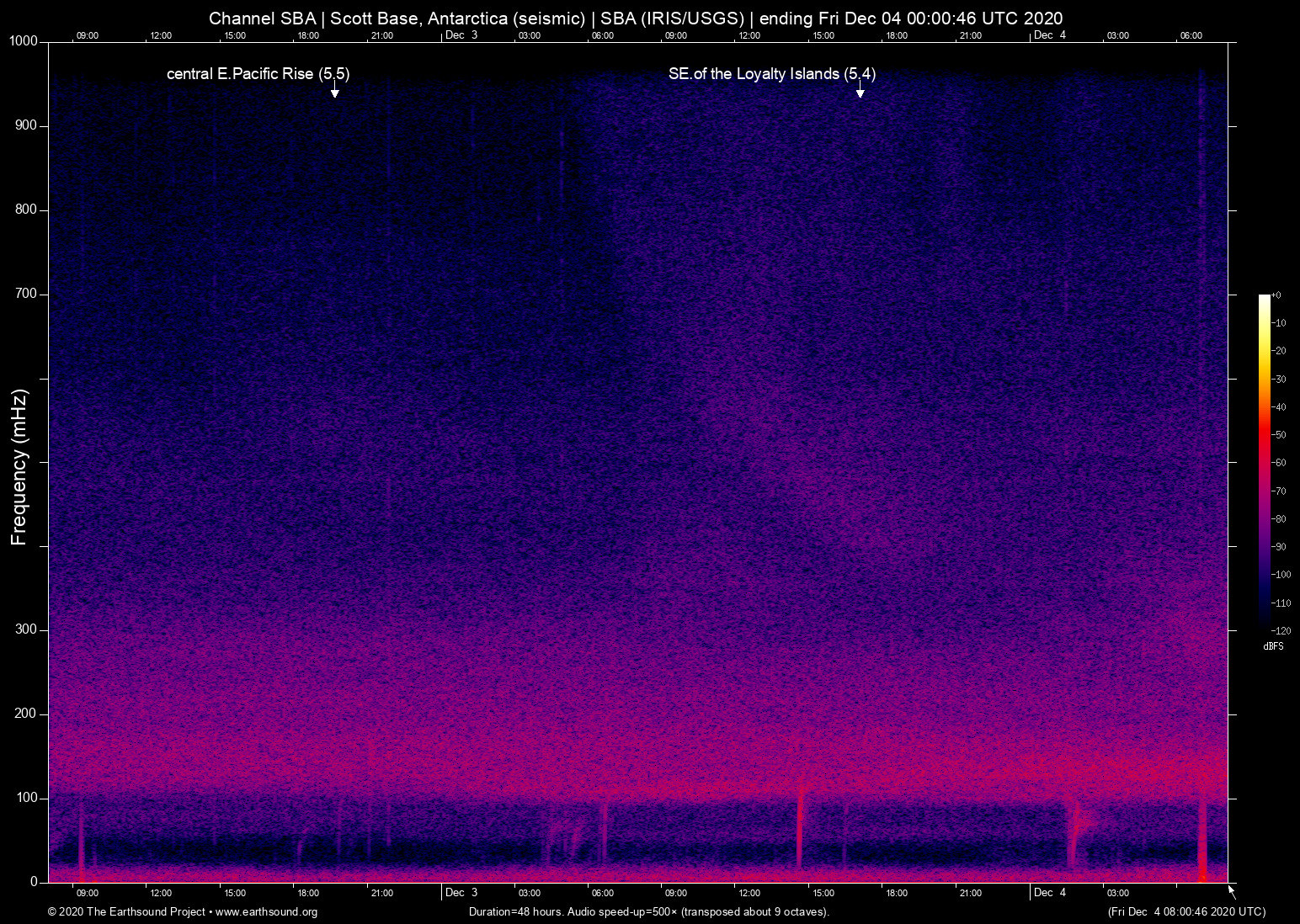The width and height of the screenshot is (1300, 924).
Task: Open the www.earthsound.org link in the footer
Action: [266, 912]
